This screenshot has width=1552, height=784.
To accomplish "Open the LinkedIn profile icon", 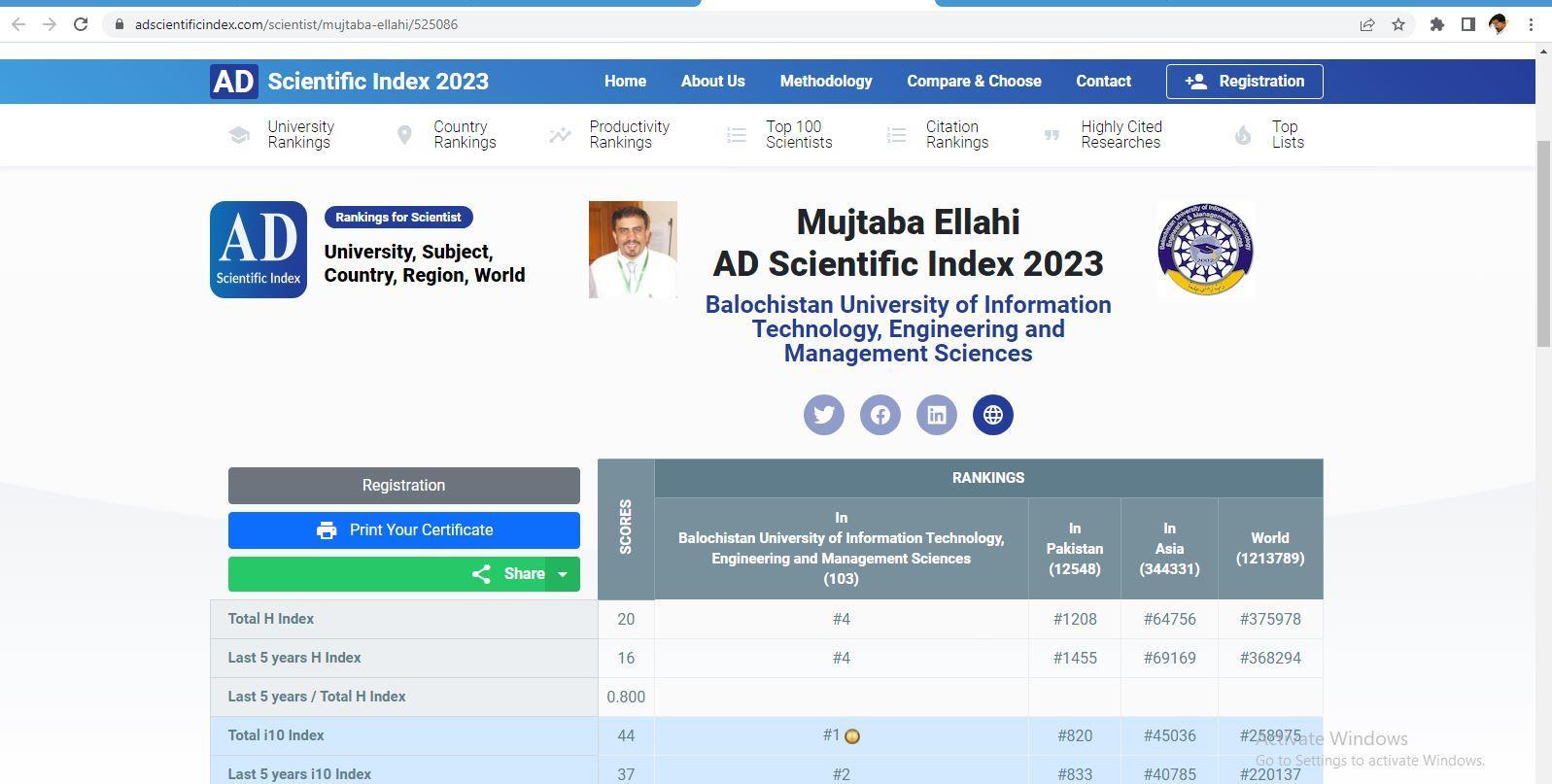I will [936, 415].
